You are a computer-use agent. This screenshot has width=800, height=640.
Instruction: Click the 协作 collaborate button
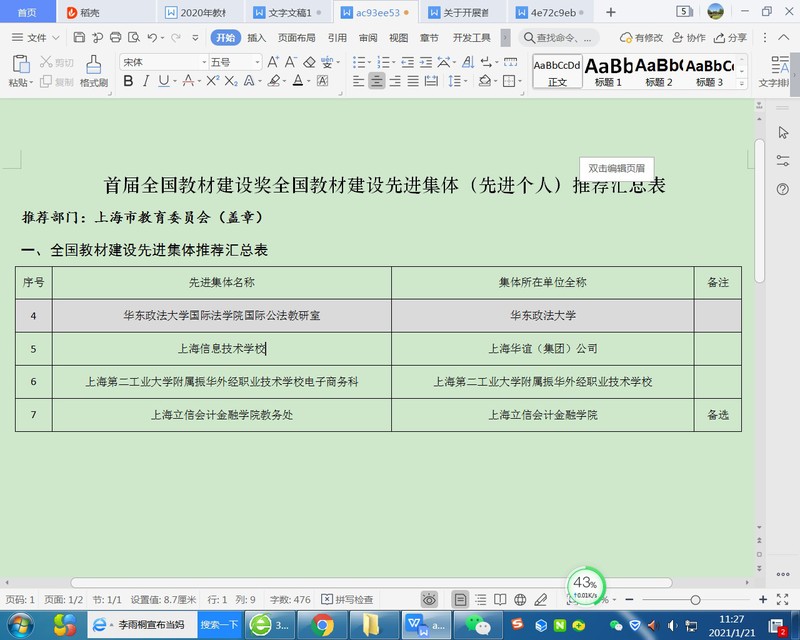point(688,38)
